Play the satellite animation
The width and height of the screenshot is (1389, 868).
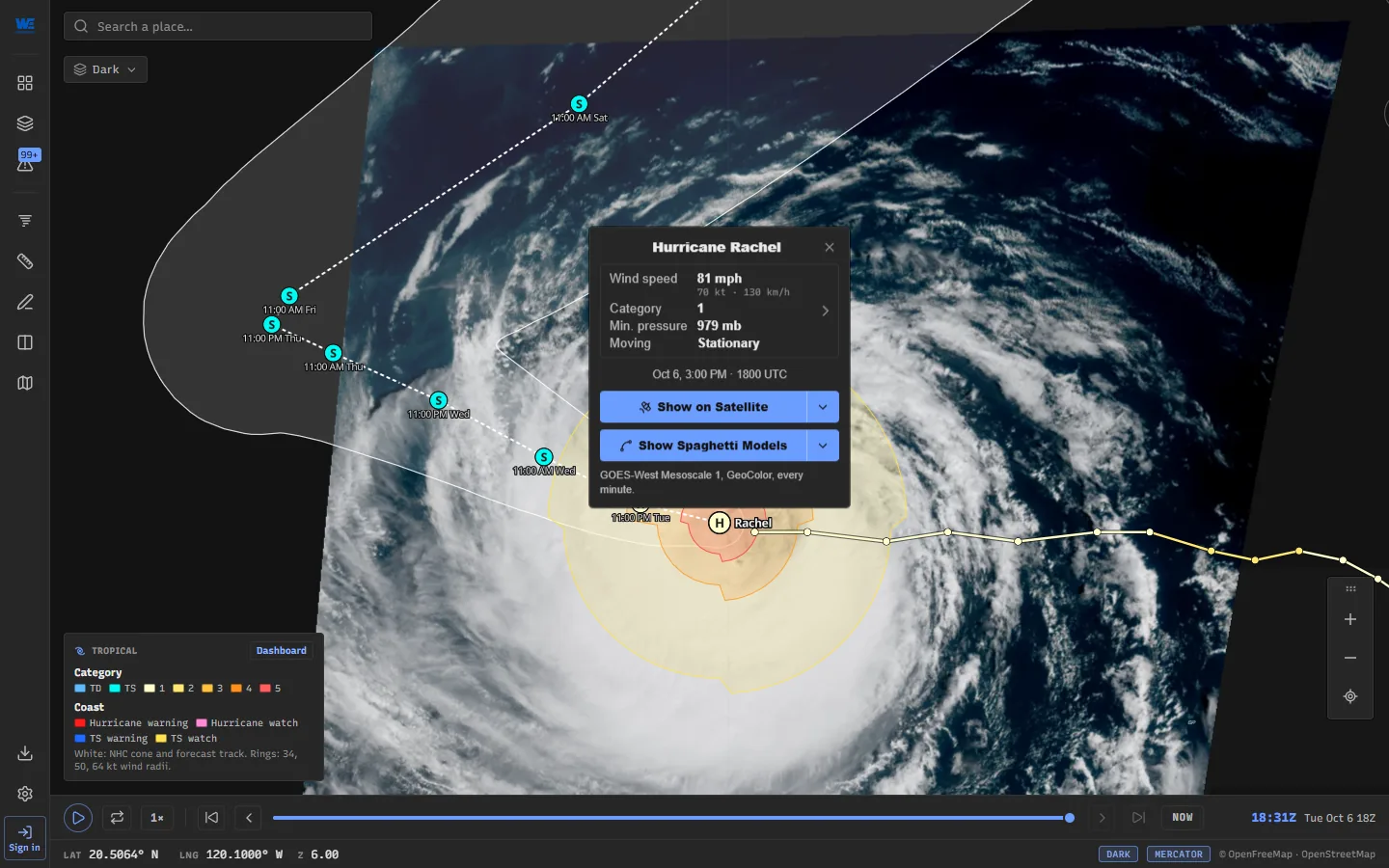(x=78, y=818)
